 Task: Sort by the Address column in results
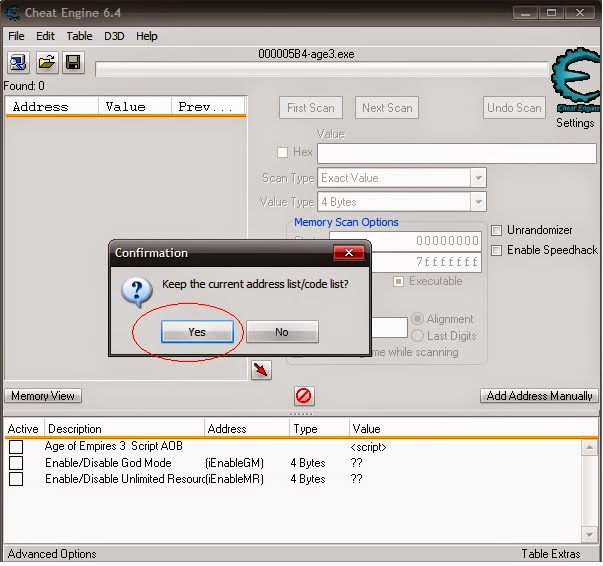[x=52, y=107]
